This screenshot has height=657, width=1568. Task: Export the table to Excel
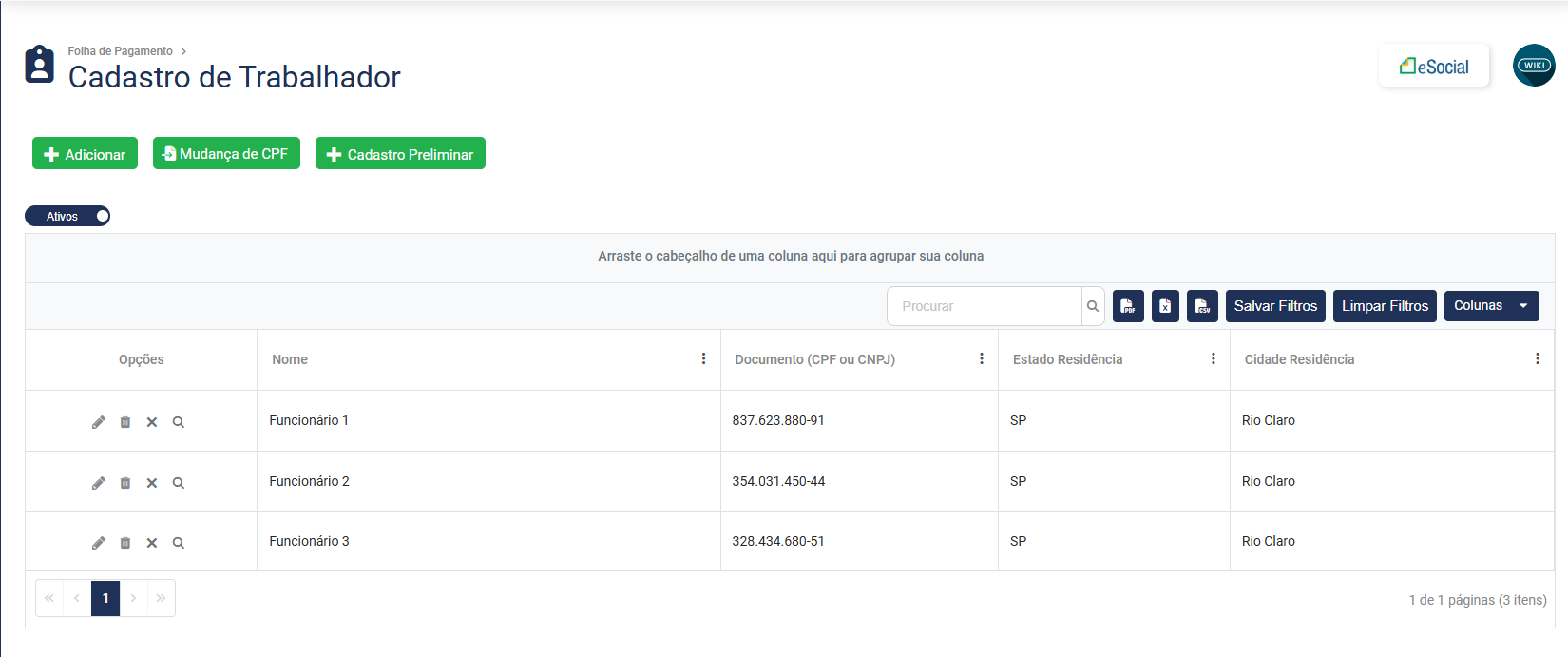tap(1165, 306)
